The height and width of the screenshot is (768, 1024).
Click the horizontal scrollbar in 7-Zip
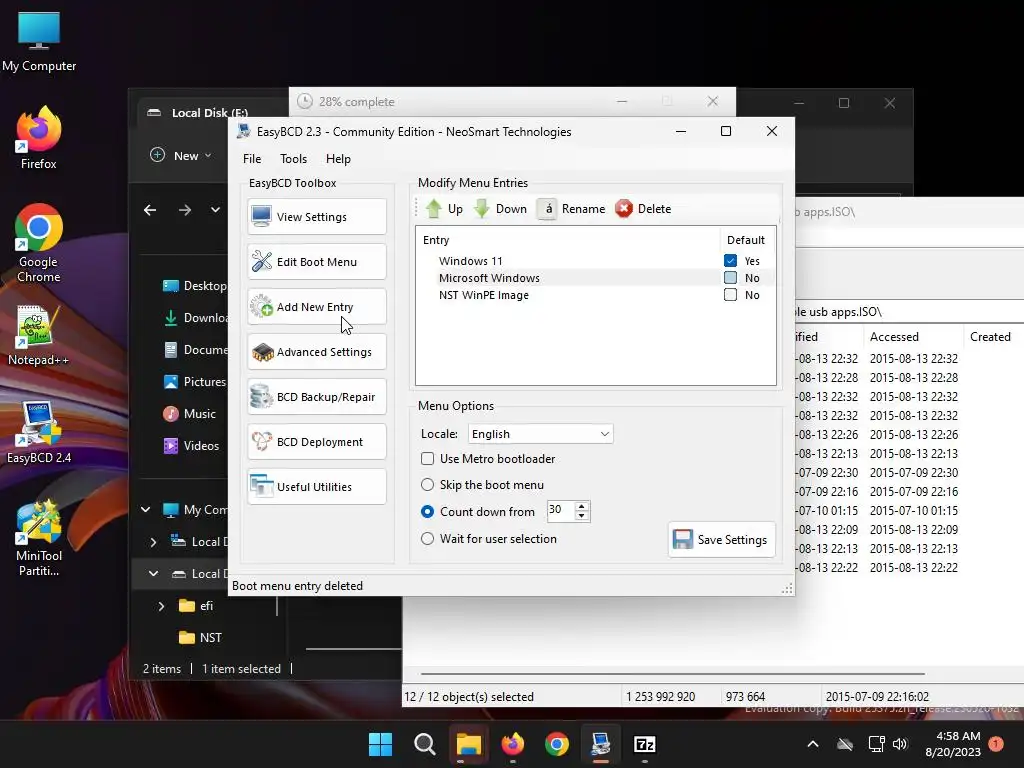[673, 673]
